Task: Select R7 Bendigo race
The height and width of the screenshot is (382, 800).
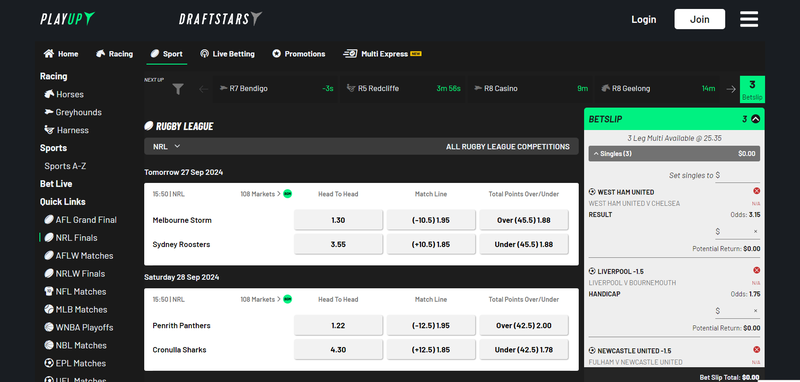Action: (x=276, y=89)
